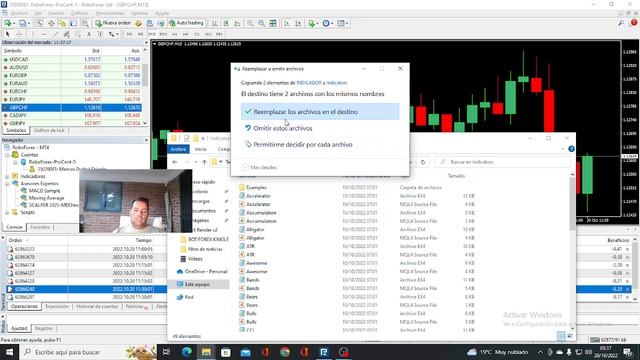Click the Windows Start button
Image resolution: width=640 pixels, height=360 pixels.
pyautogui.click(x=9, y=352)
